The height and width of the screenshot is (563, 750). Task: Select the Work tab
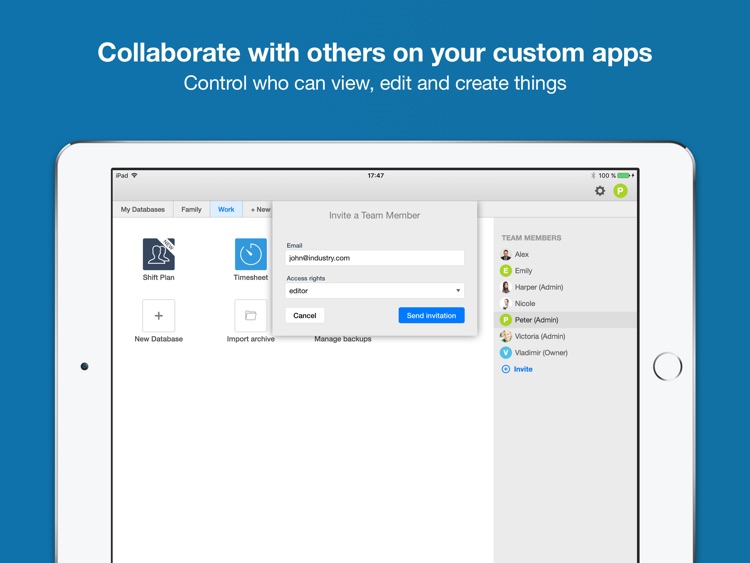coord(226,210)
